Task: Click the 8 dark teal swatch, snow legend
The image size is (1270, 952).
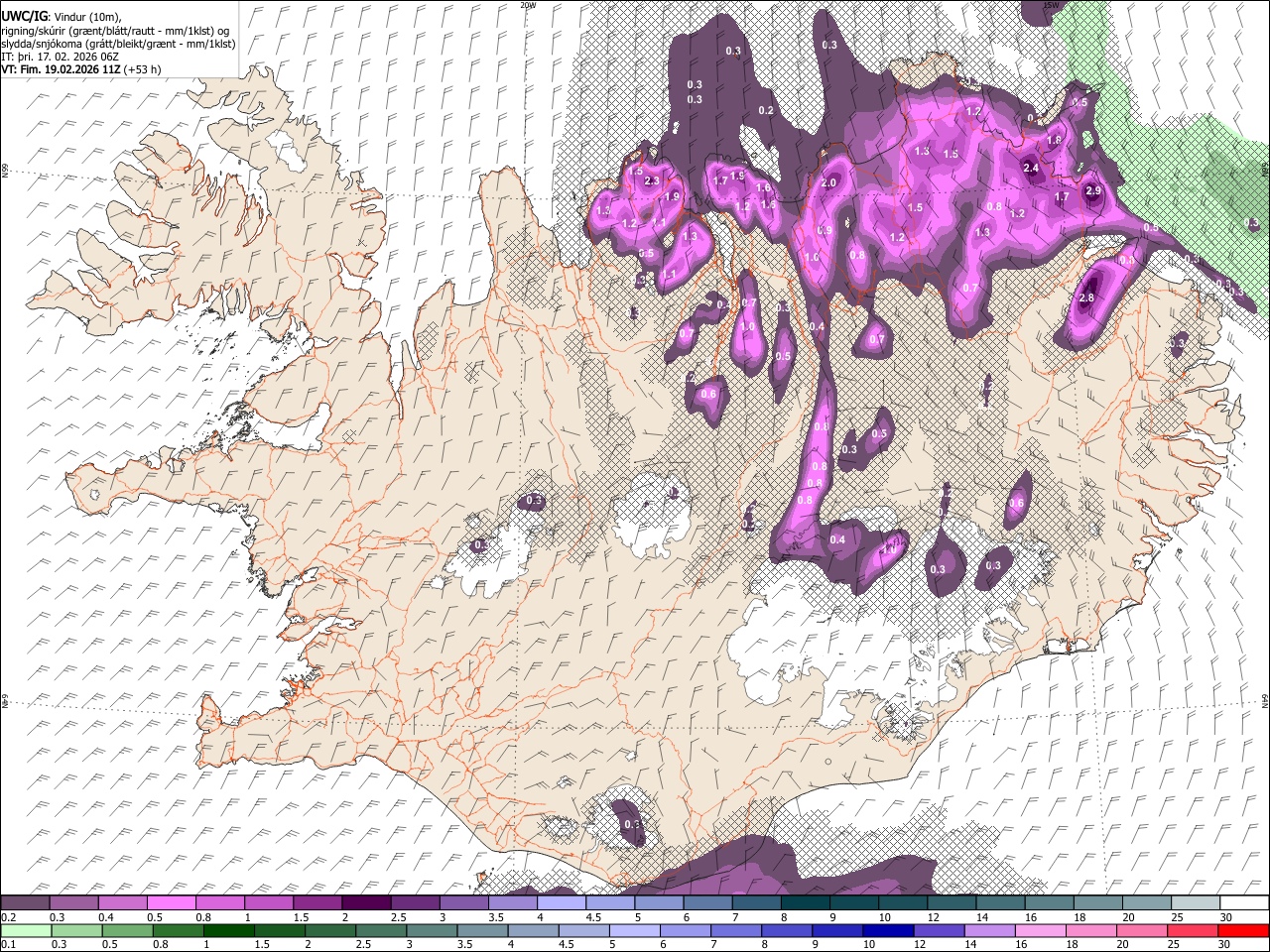Action: point(805,902)
